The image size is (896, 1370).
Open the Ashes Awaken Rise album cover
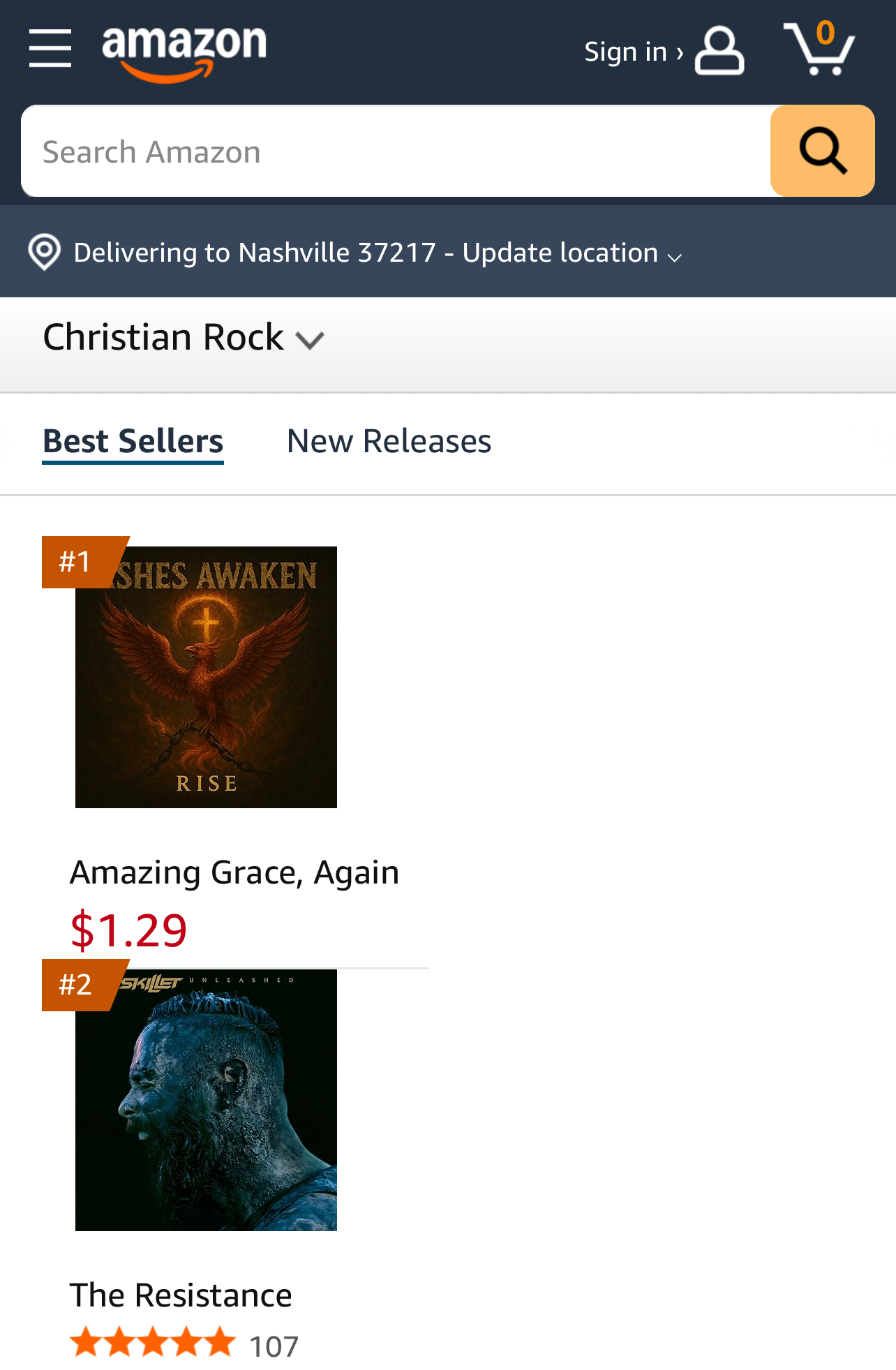(x=206, y=677)
